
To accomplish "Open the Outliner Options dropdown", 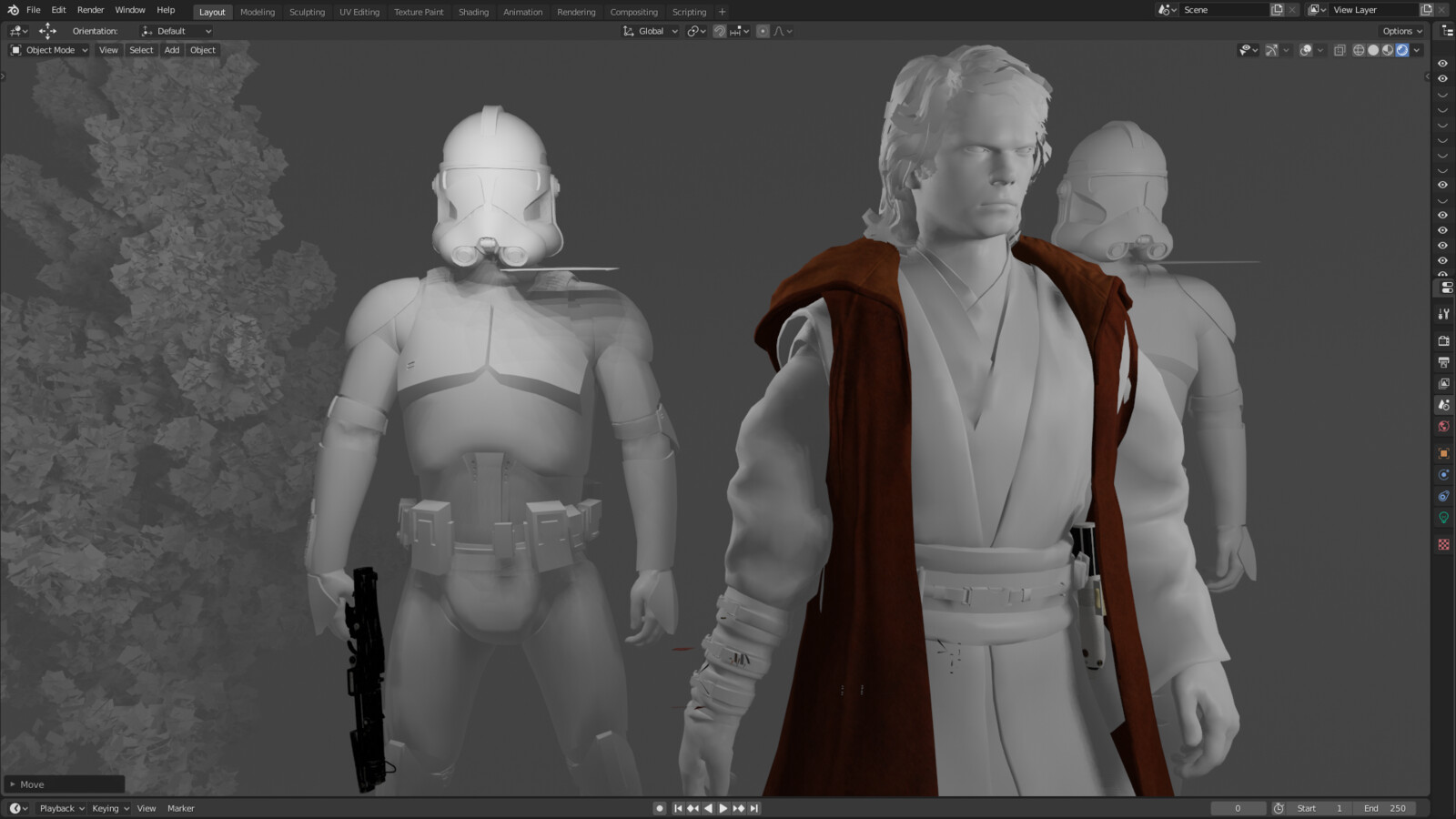I will [1402, 31].
